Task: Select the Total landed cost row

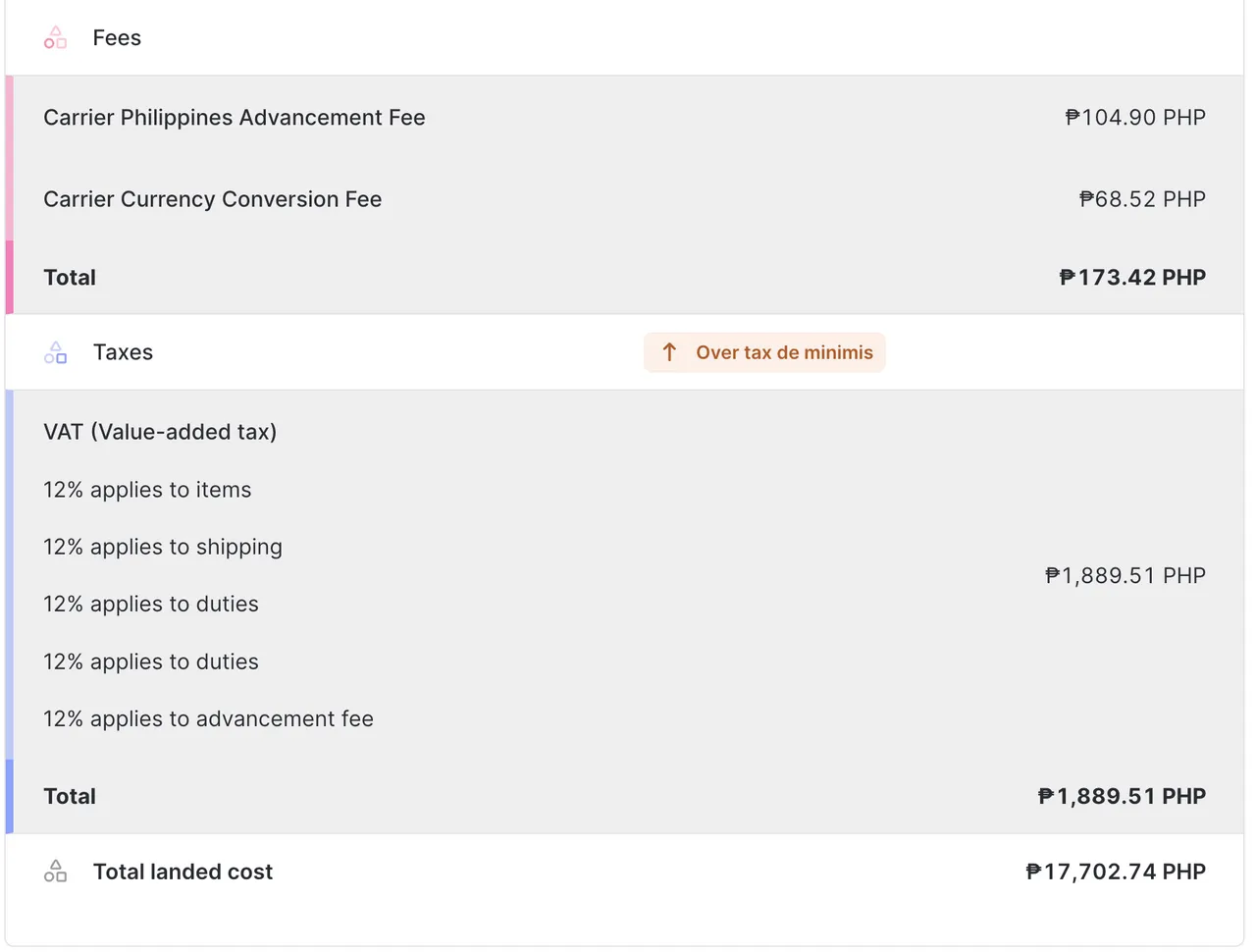Action: click(628, 871)
